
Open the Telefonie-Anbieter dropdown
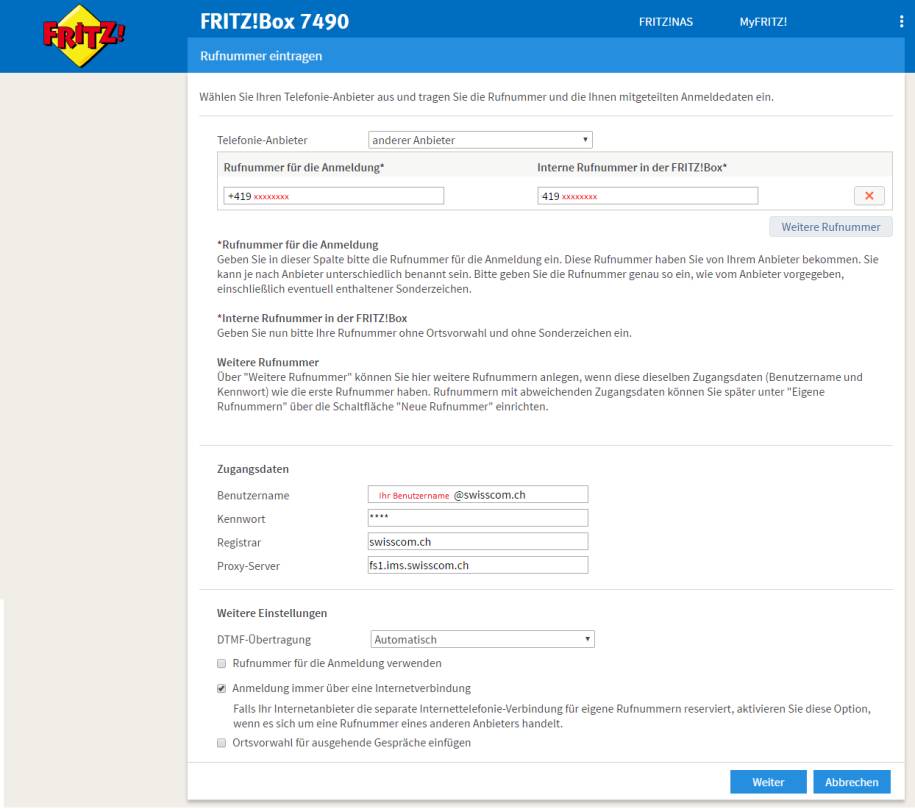(480, 140)
